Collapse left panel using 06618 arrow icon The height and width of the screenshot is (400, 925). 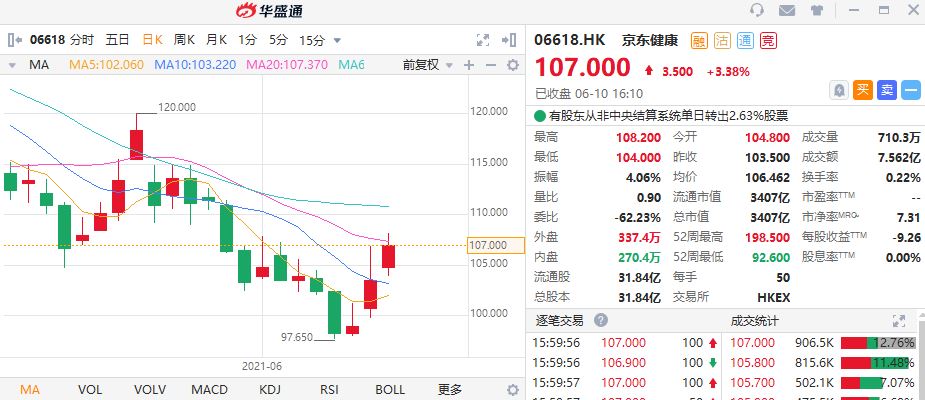click(15, 40)
